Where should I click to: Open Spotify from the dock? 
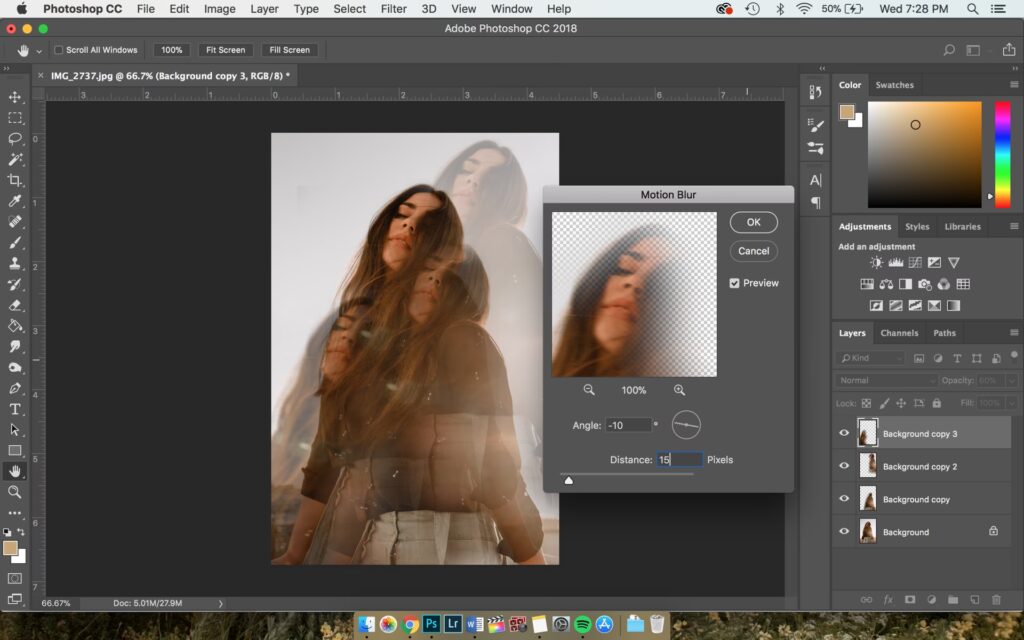click(x=583, y=624)
